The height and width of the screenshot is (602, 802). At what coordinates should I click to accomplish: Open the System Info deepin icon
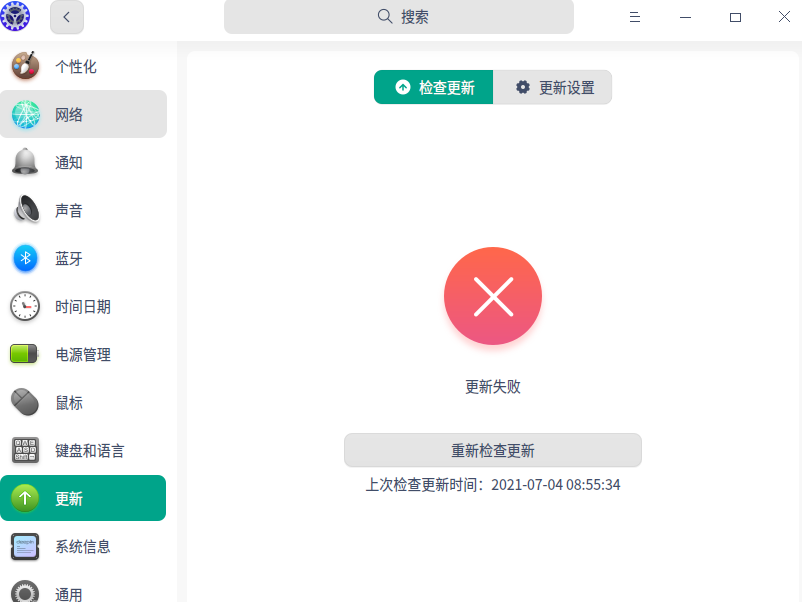(x=25, y=546)
